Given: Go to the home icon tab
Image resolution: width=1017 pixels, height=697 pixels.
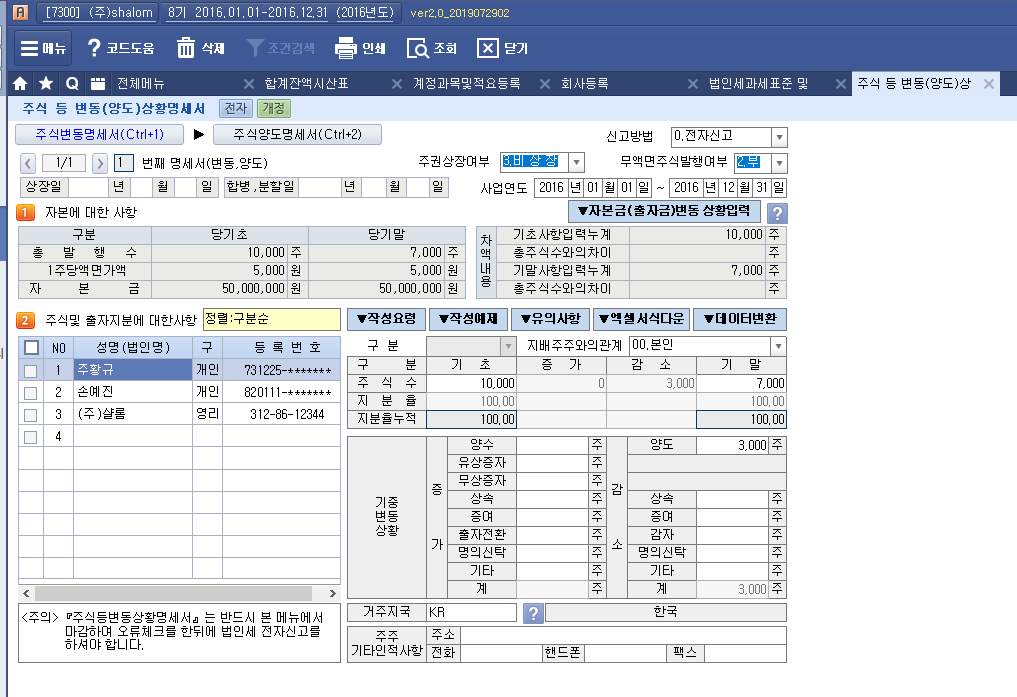Looking at the screenshot, I should click(20, 83).
